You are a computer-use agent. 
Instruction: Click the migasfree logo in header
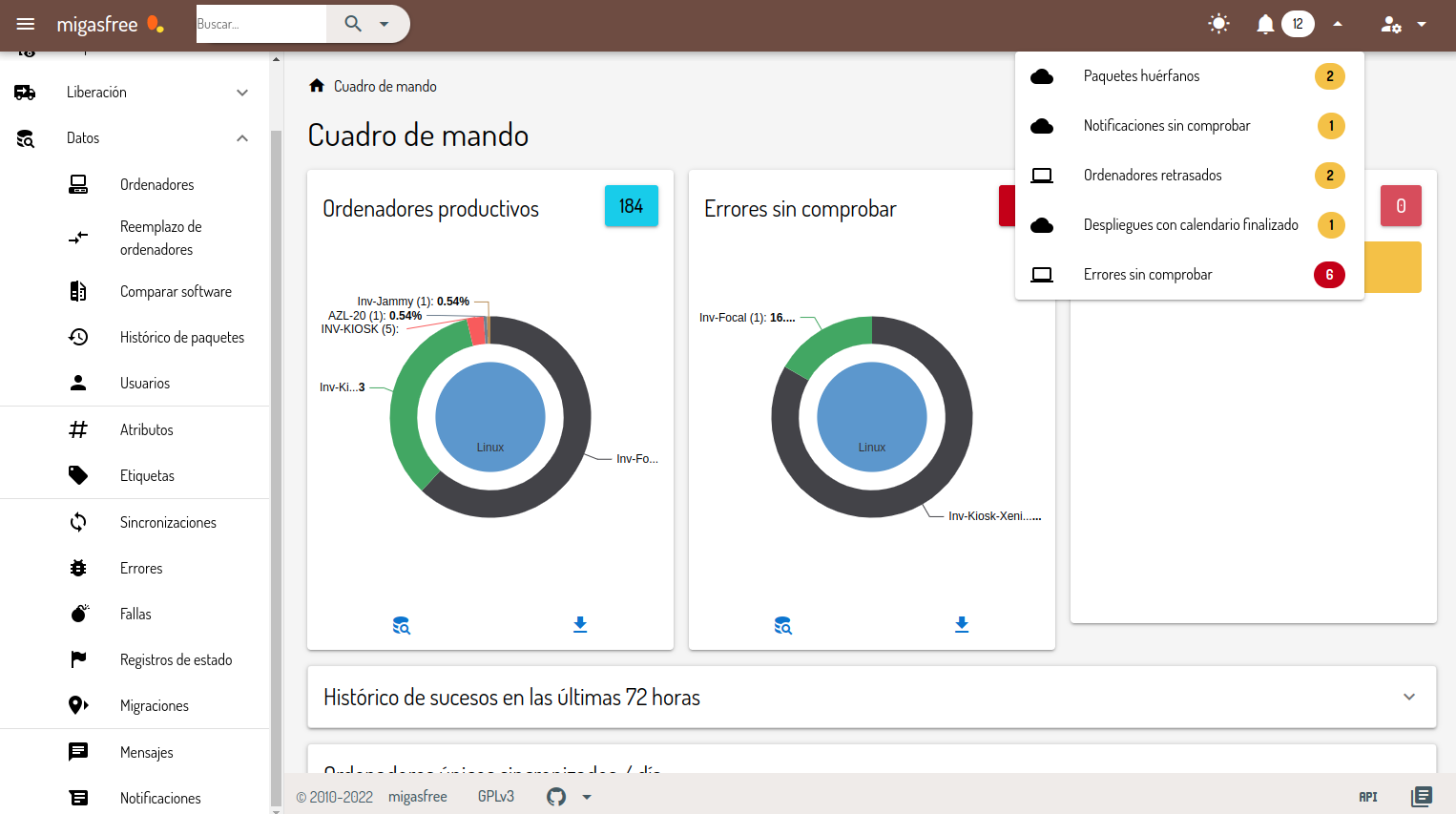pyautogui.click(x=110, y=24)
